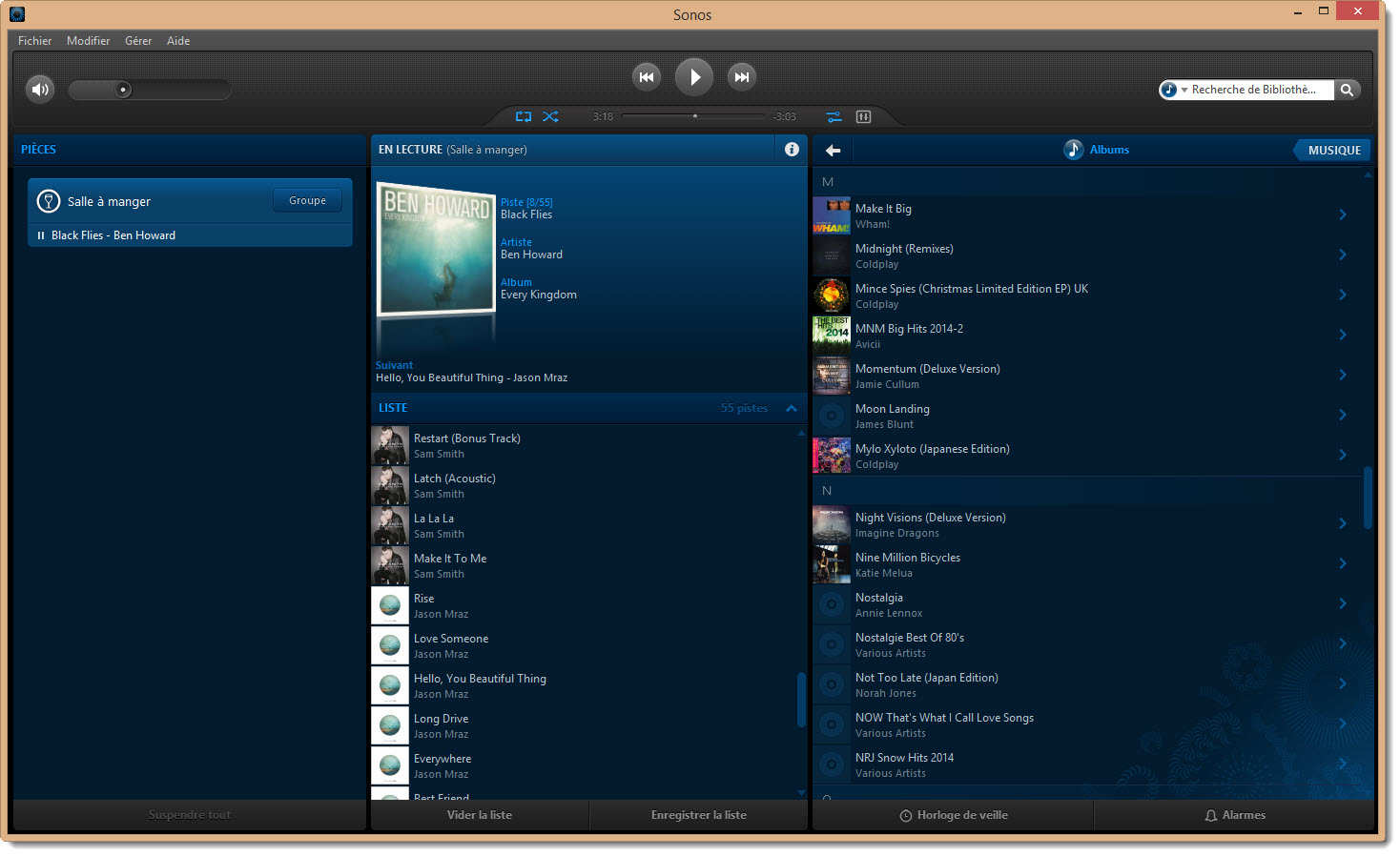Click Vider la liste button
This screenshot has width=1400, height=856.
(479, 815)
